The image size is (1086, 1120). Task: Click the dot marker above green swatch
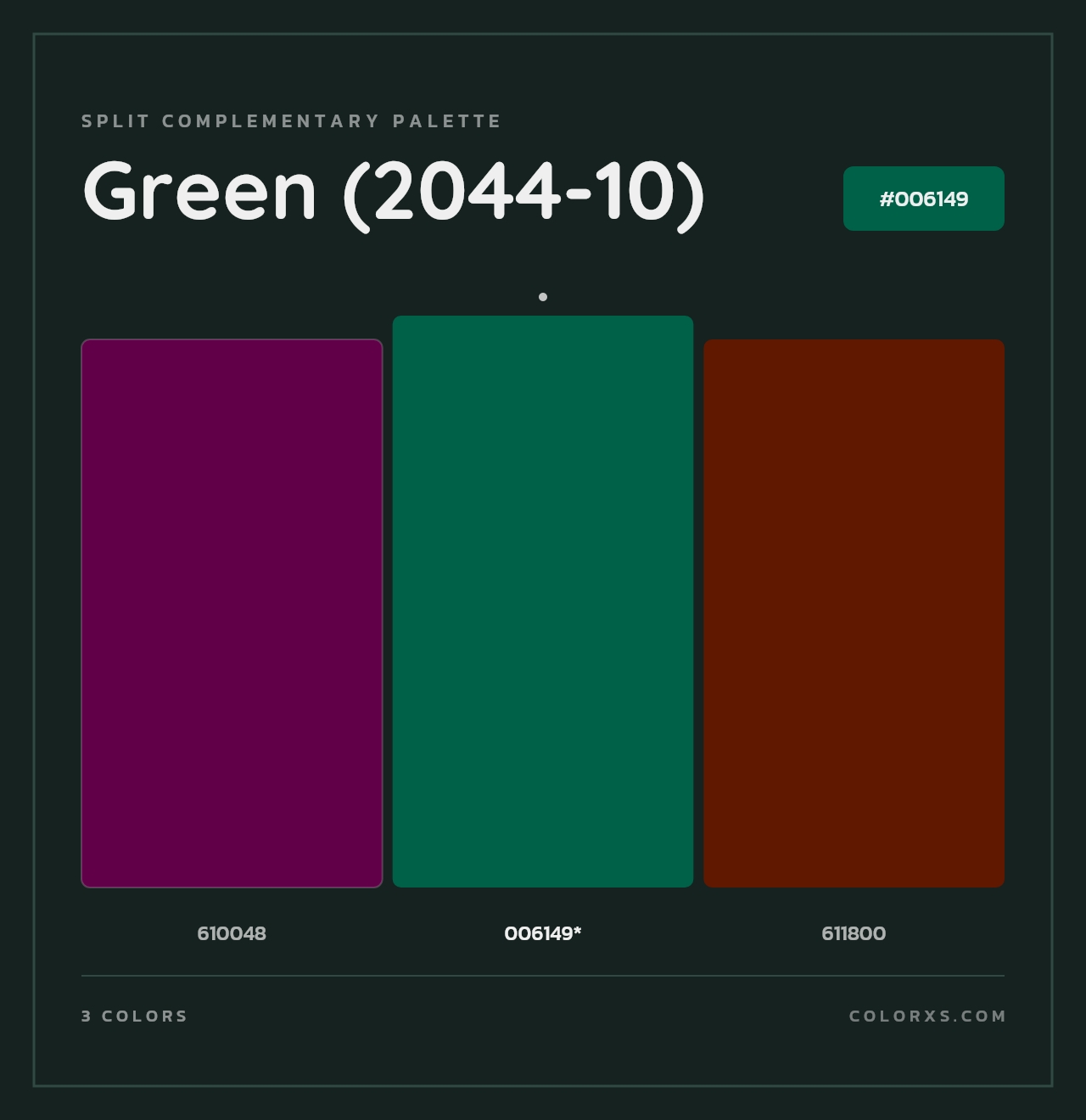coord(543,297)
